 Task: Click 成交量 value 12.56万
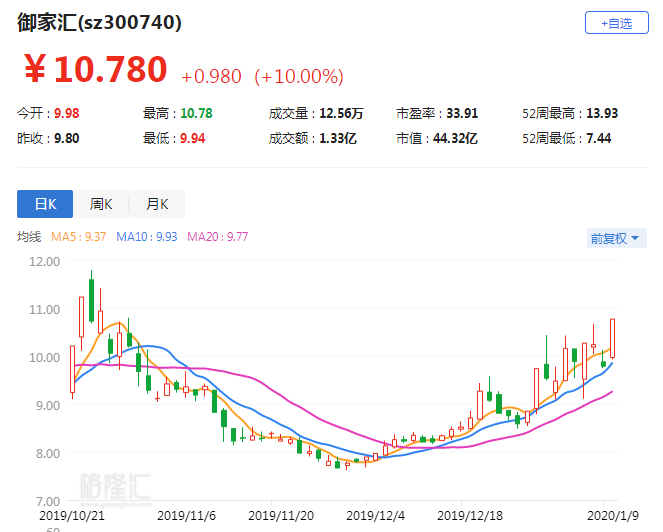341,113
